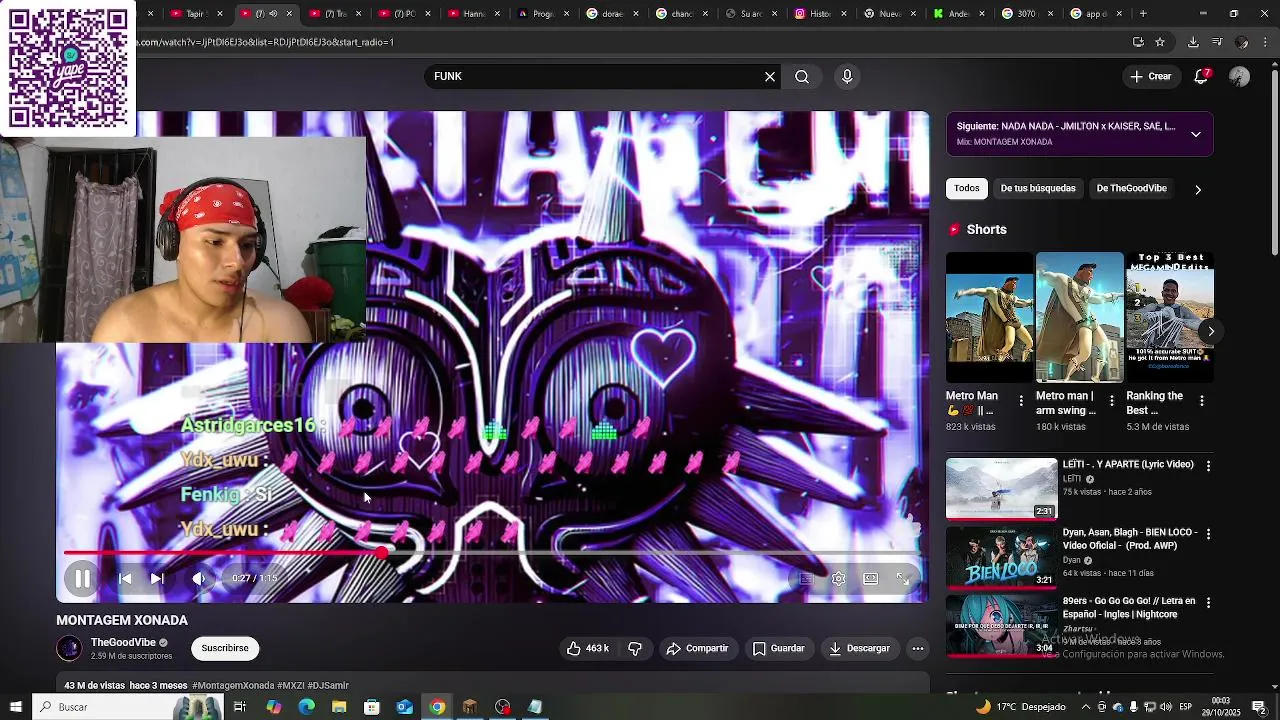Clear the FUNK search text
This screenshot has width=1280, height=720.
point(770,76)
